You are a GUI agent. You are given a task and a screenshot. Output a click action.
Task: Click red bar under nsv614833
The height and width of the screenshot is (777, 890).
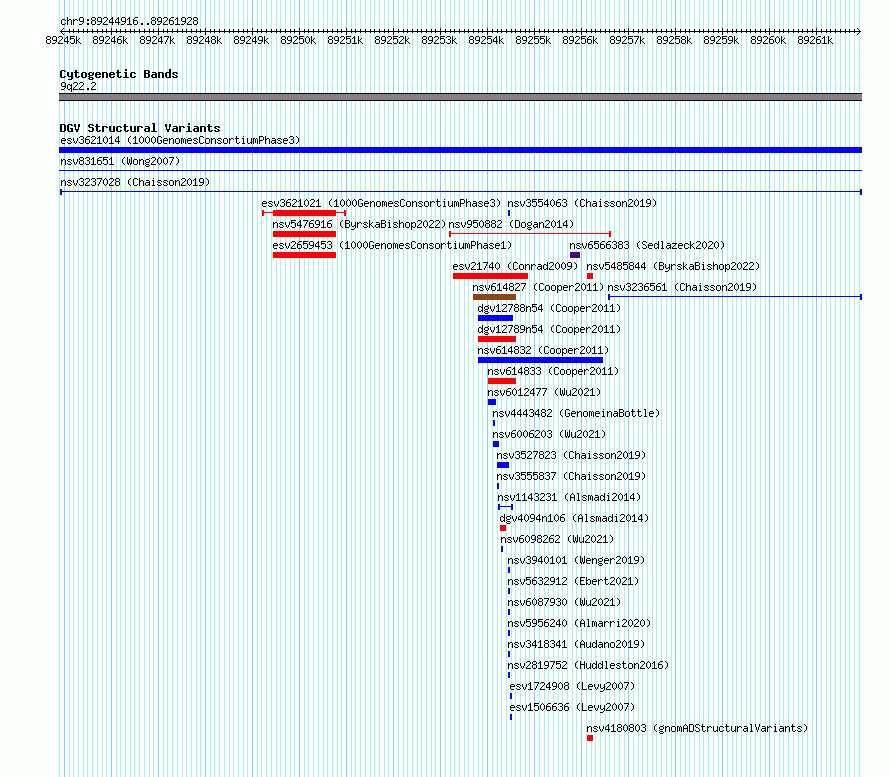coord(502,381)
